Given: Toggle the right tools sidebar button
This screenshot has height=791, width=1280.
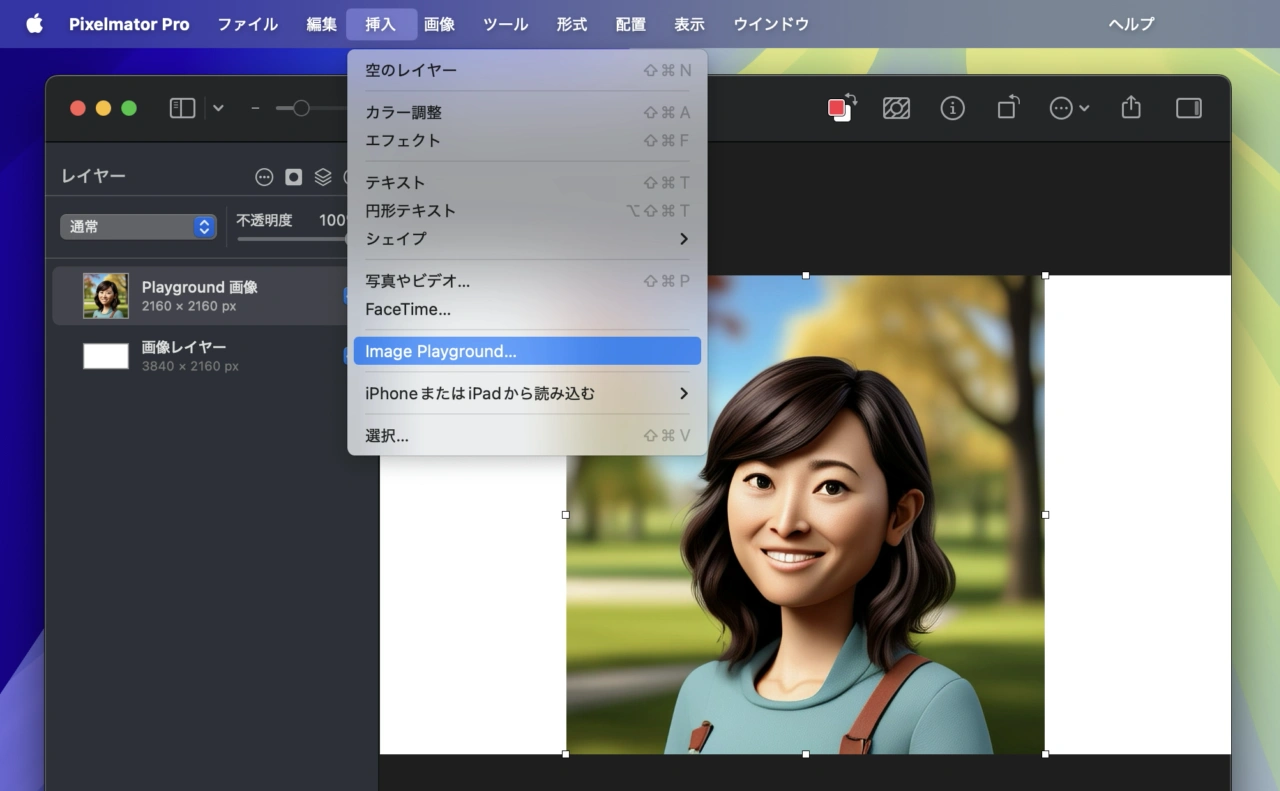Looking at the screenshot, I should click(x=1188, y=108).
